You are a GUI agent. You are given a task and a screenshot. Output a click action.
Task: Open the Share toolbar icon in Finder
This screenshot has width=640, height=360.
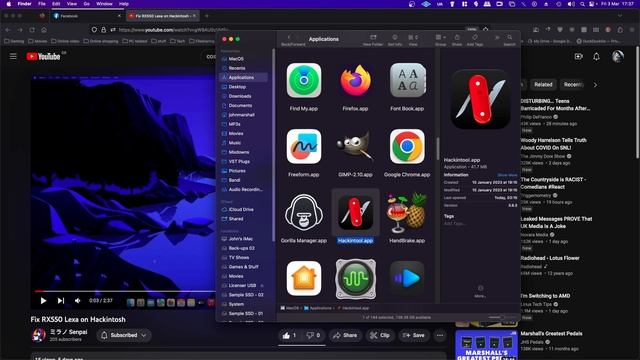click(x=457, y=38)
